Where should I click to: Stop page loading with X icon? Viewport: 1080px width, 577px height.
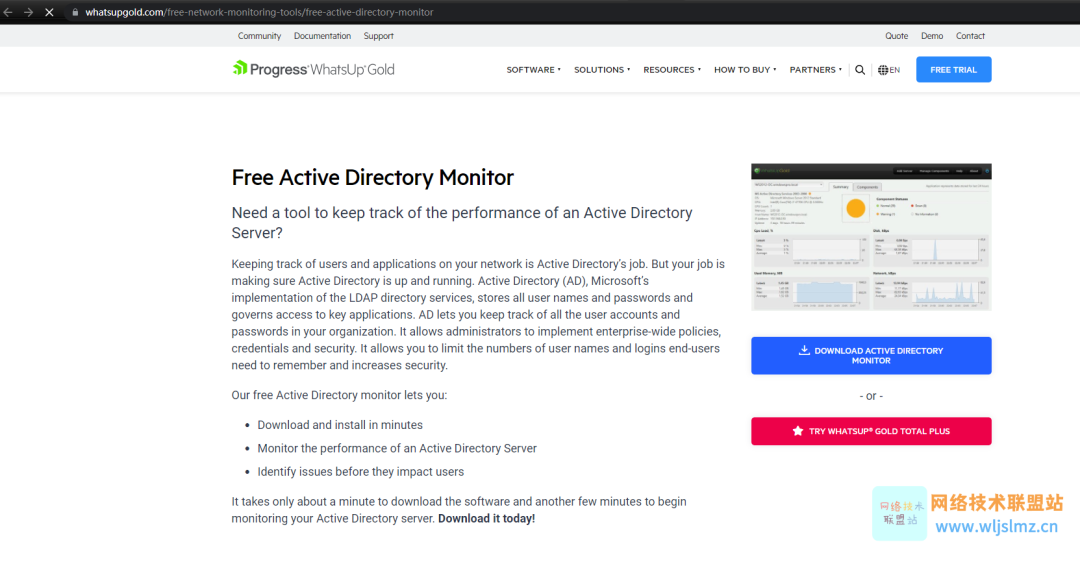click(49, 12)
